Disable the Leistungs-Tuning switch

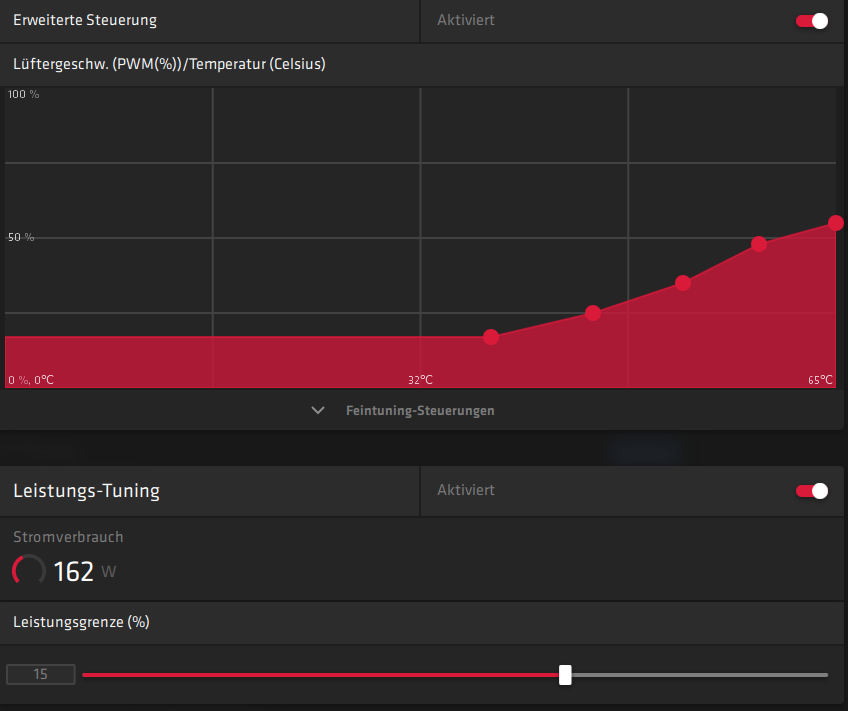tap(811, 491)
